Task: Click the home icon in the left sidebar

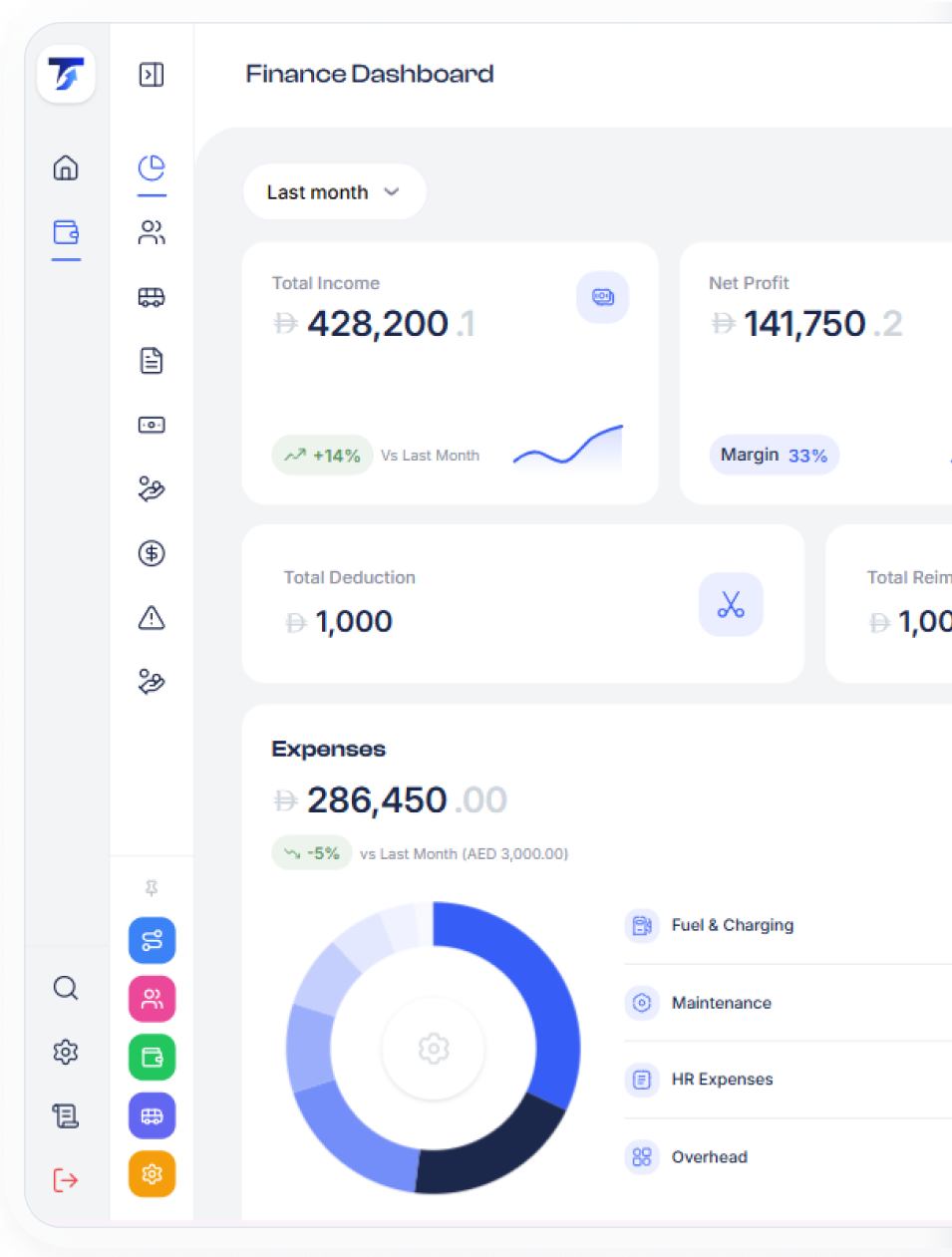Action: click(x=66, y=167)
